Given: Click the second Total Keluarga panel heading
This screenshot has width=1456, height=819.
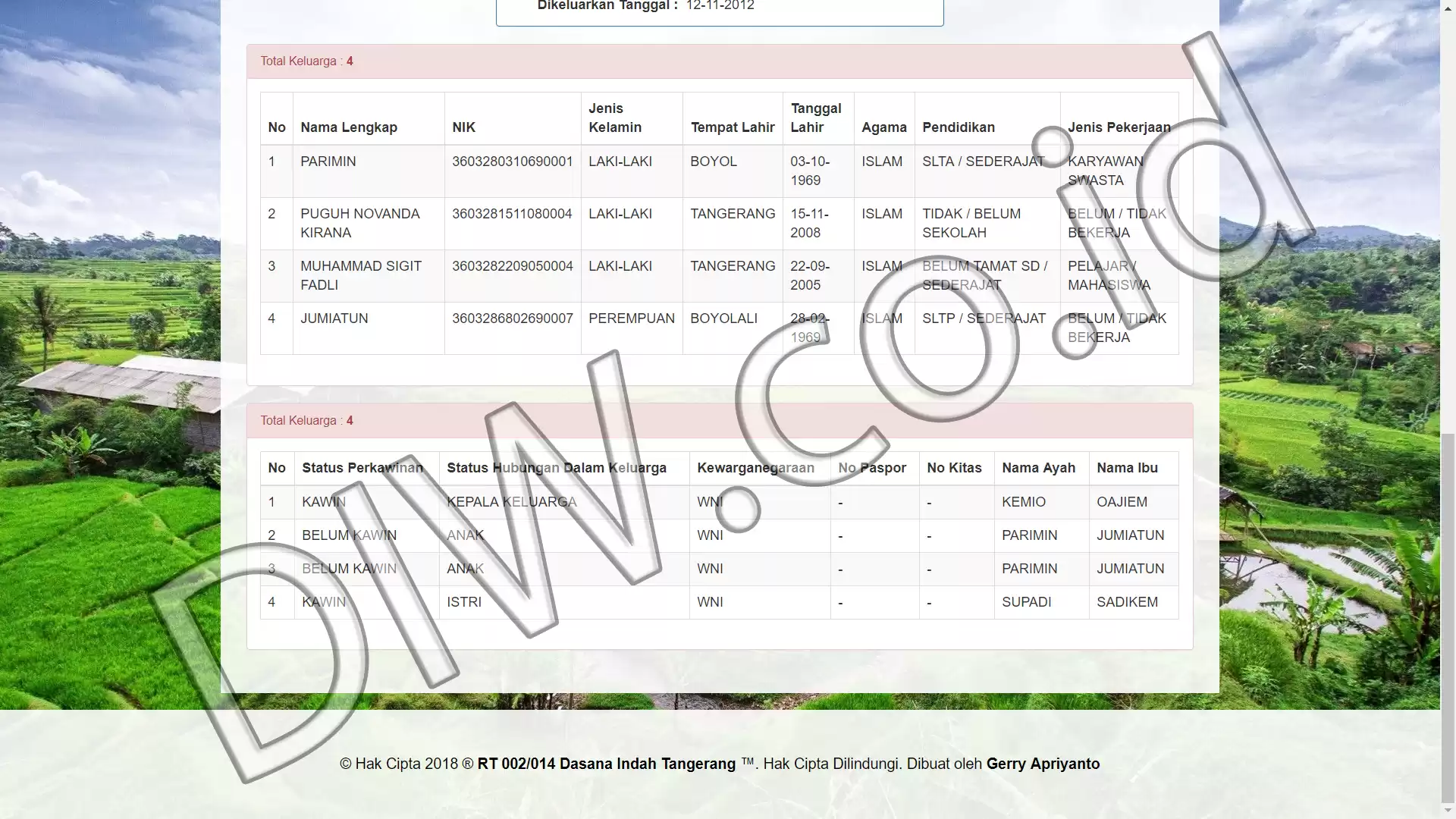Looking at the screenshot, I should [x=720, y=421].
